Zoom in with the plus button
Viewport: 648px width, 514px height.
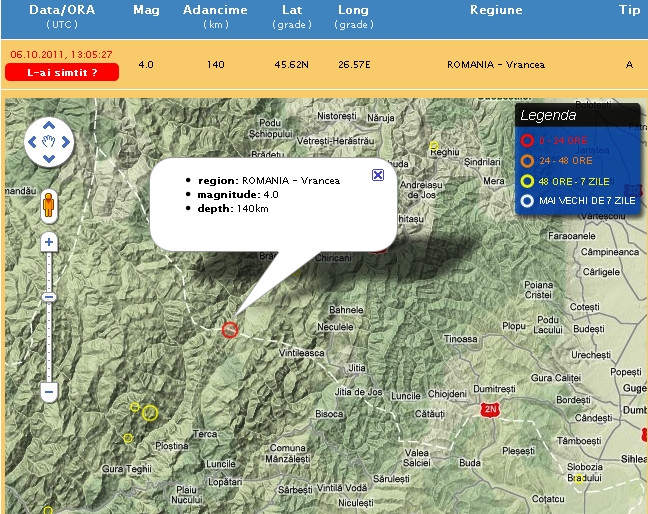tap(49, 242)
